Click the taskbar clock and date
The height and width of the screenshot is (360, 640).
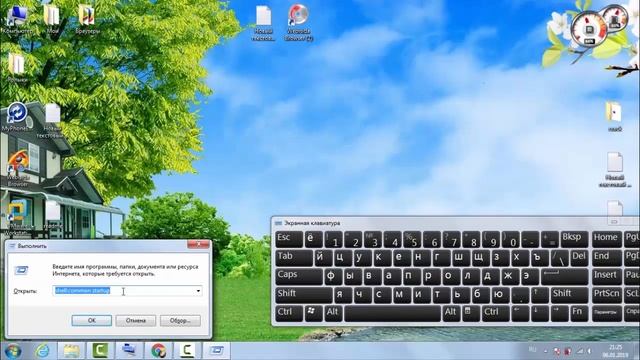tap(615, 351)
